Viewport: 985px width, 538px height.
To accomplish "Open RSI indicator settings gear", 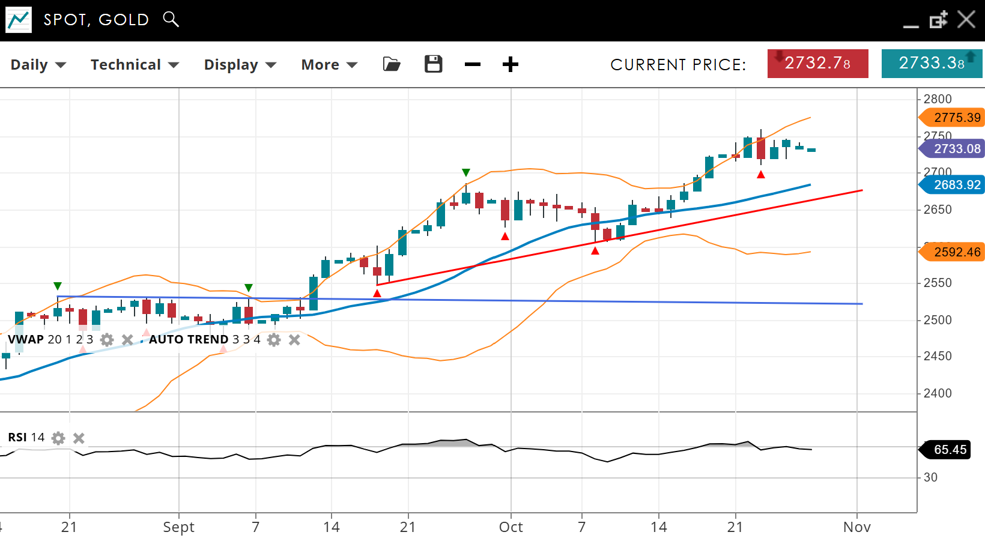I will 58,438.
